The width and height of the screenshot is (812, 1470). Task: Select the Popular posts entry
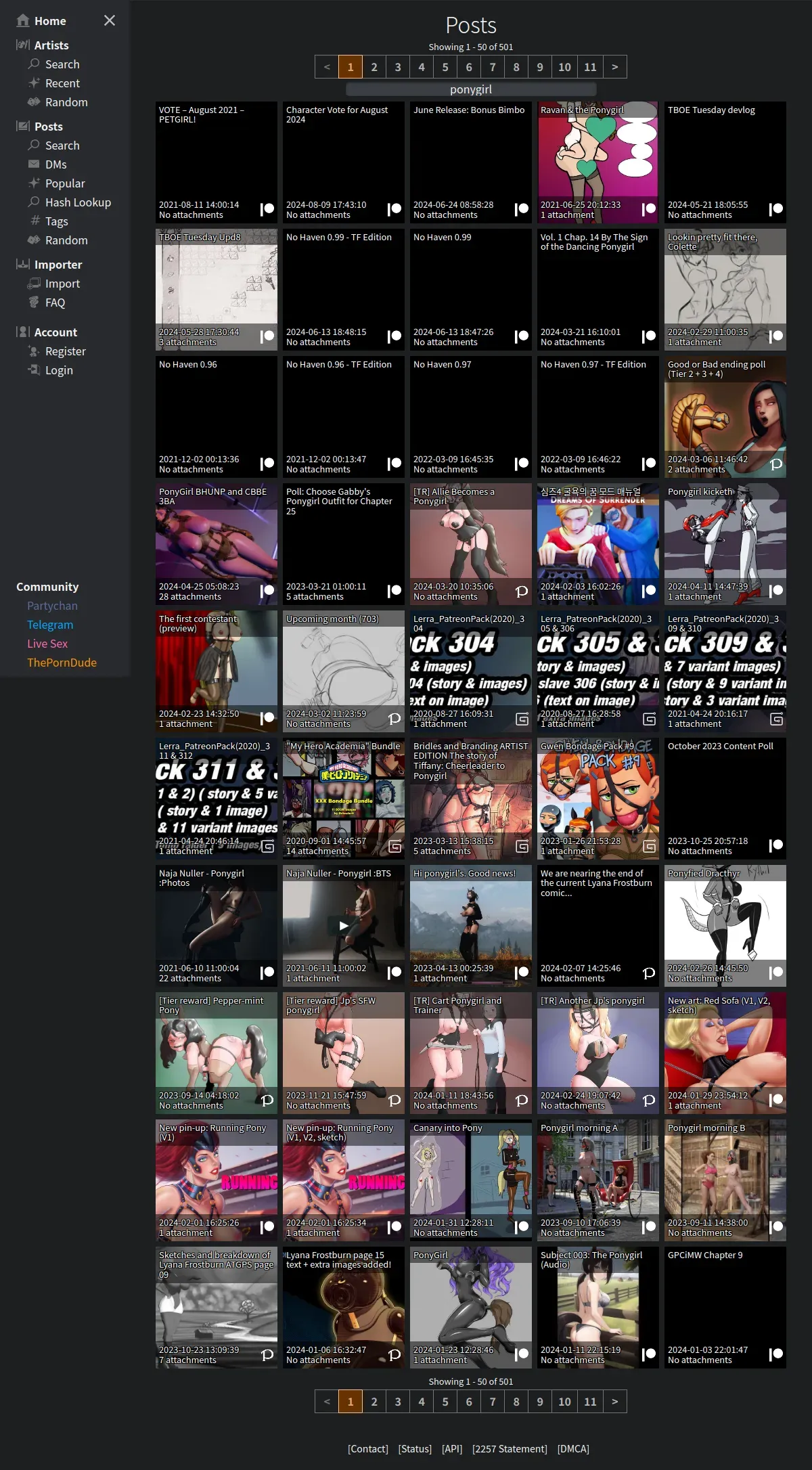(x=65, y=183)
